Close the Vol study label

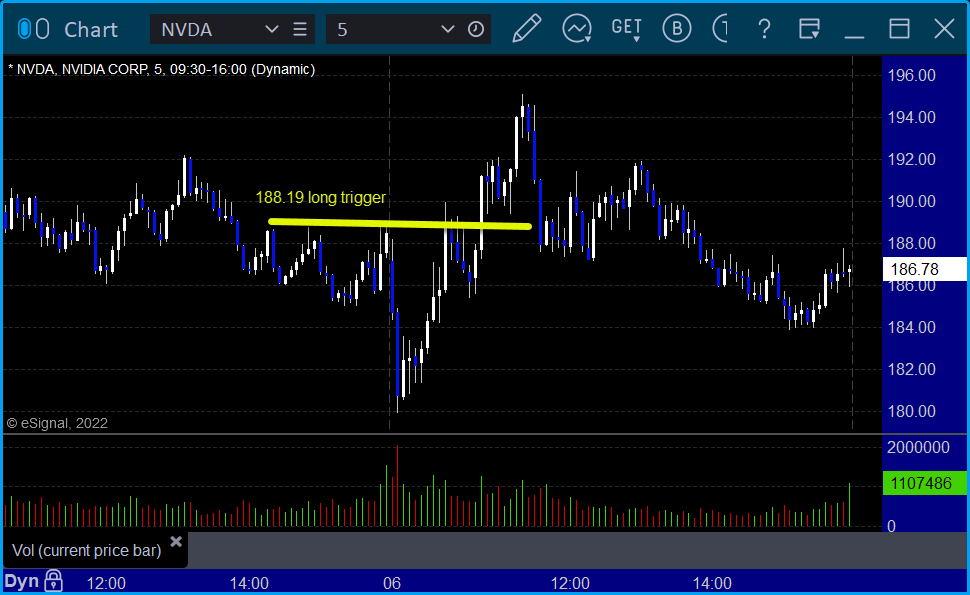(176, 542)
